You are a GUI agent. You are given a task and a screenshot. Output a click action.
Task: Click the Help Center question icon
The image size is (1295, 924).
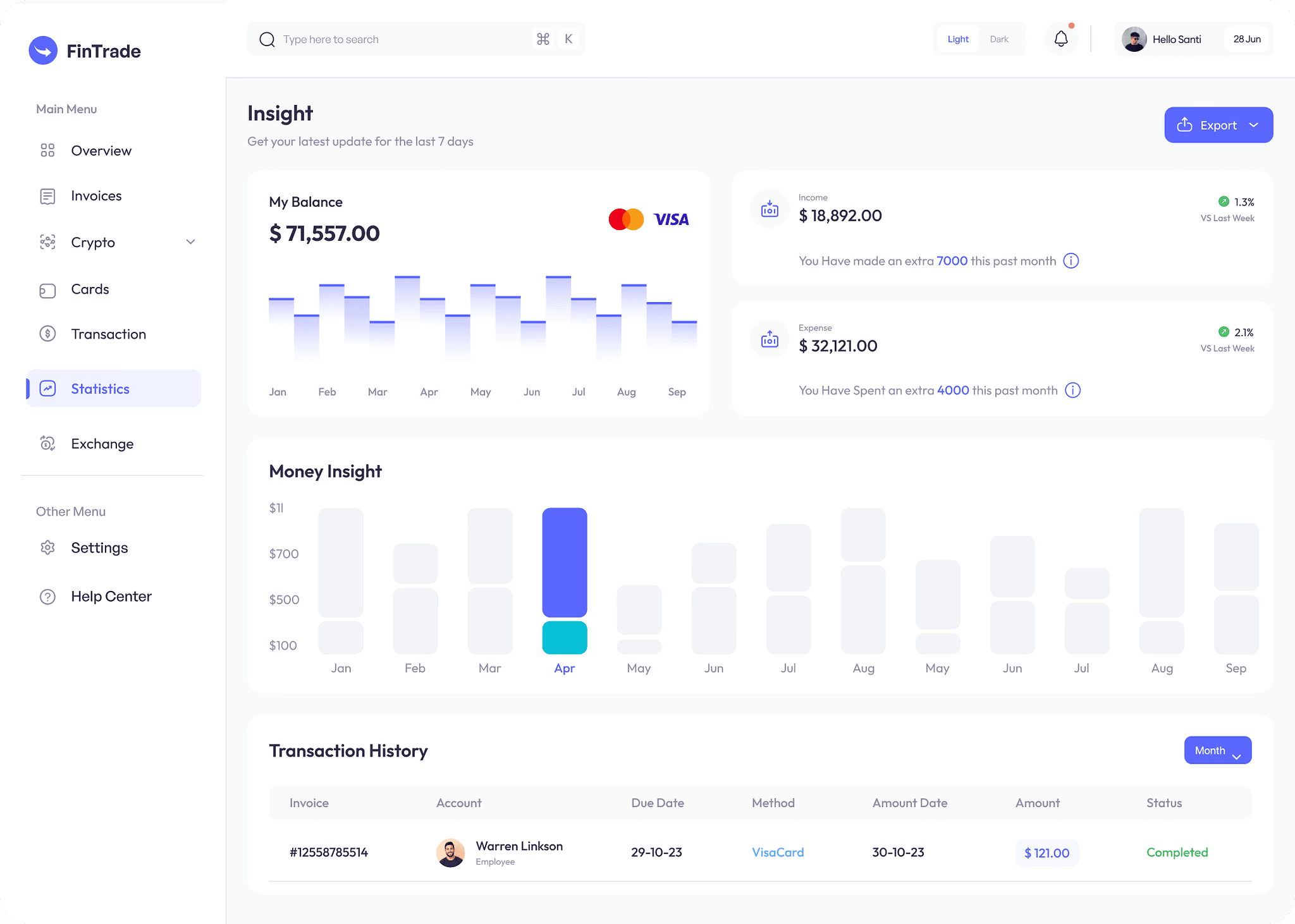47,597
